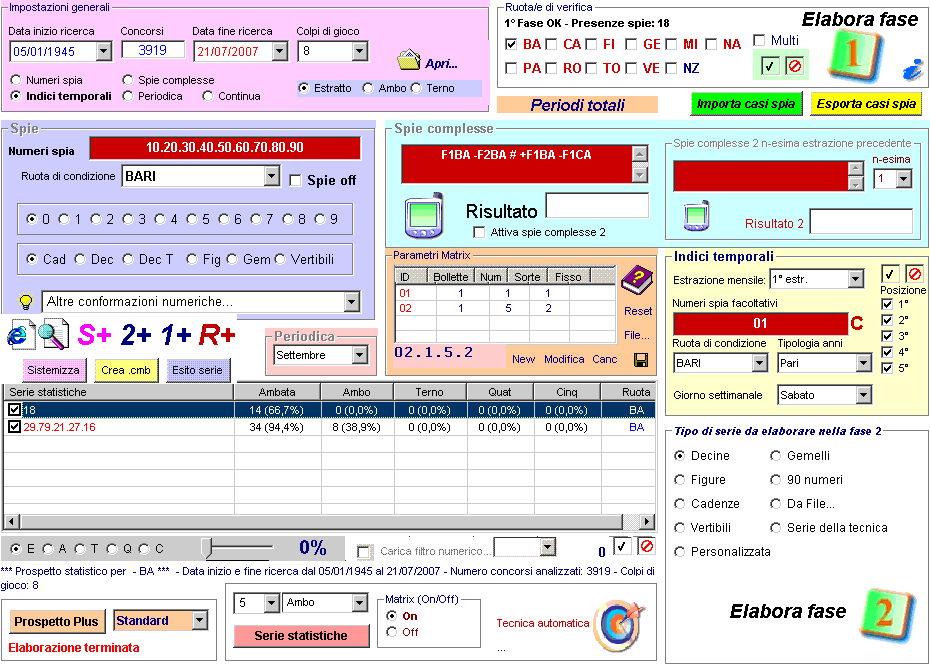Click the small PDA icon beside Risultato 2
Image resolution: width=930 pixels, height=667 pixels.
[x=697, y=216]
